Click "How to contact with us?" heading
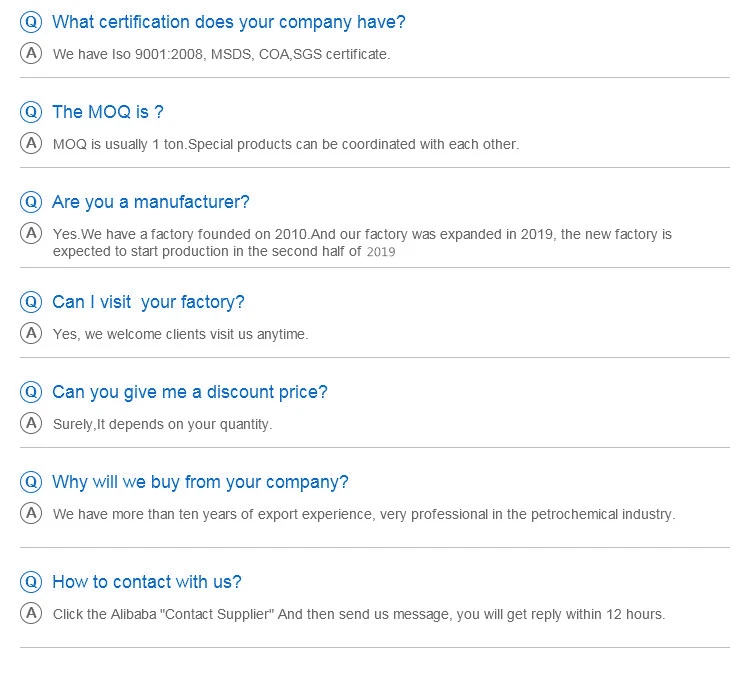 147,582
